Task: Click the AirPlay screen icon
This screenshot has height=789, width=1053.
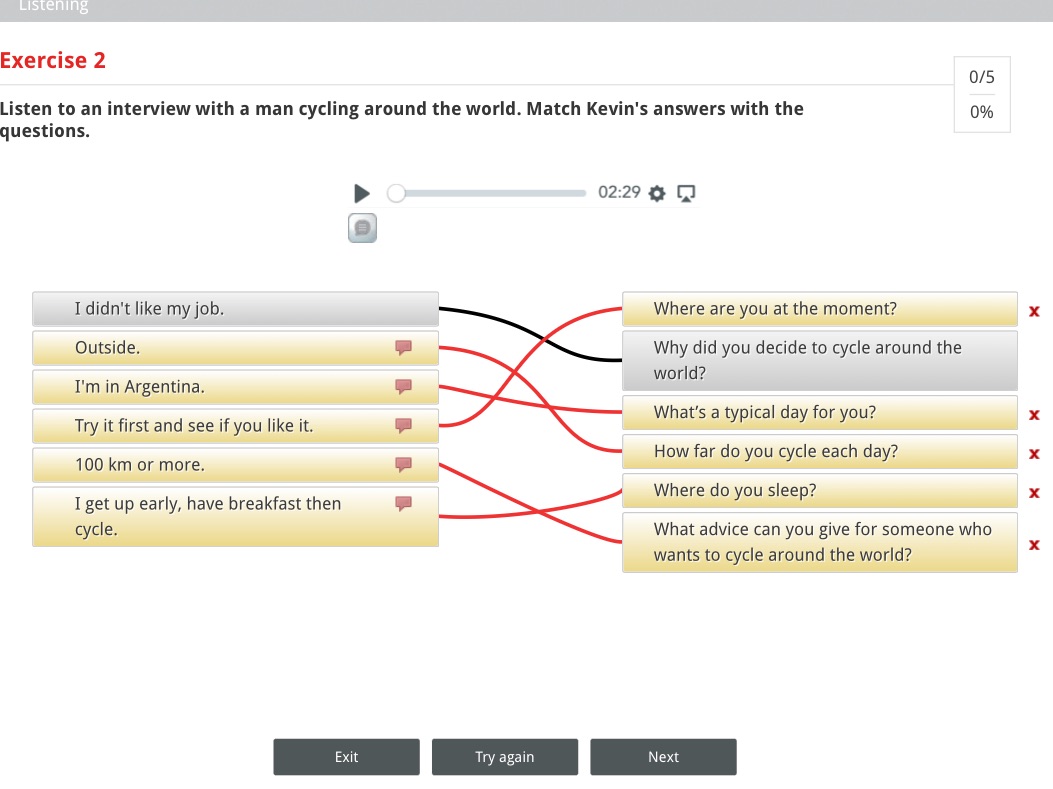Action: [686, 193]
